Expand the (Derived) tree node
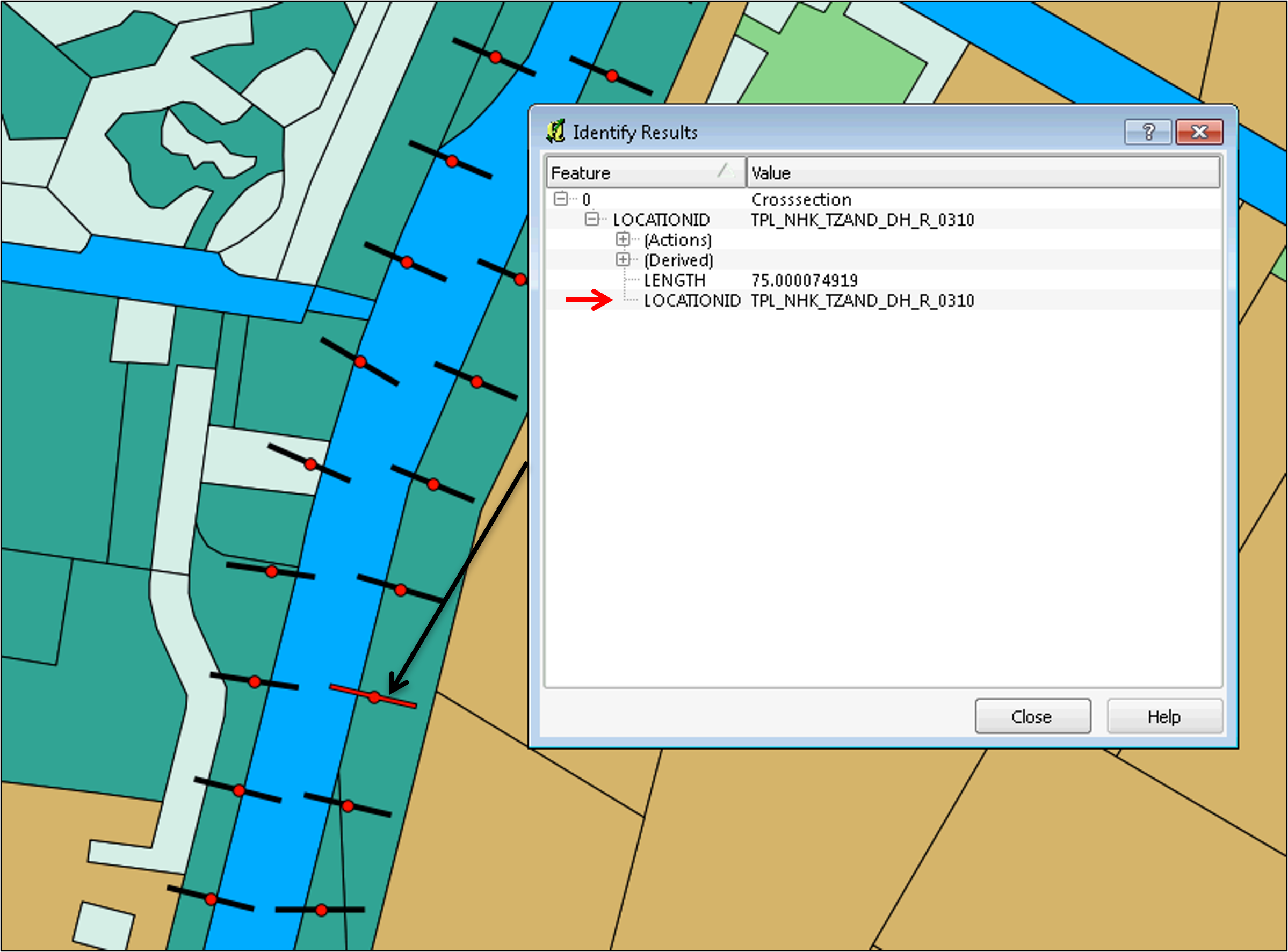This screenshot has height=952, width=1288. pyautogui.click(x=623, y=260)
